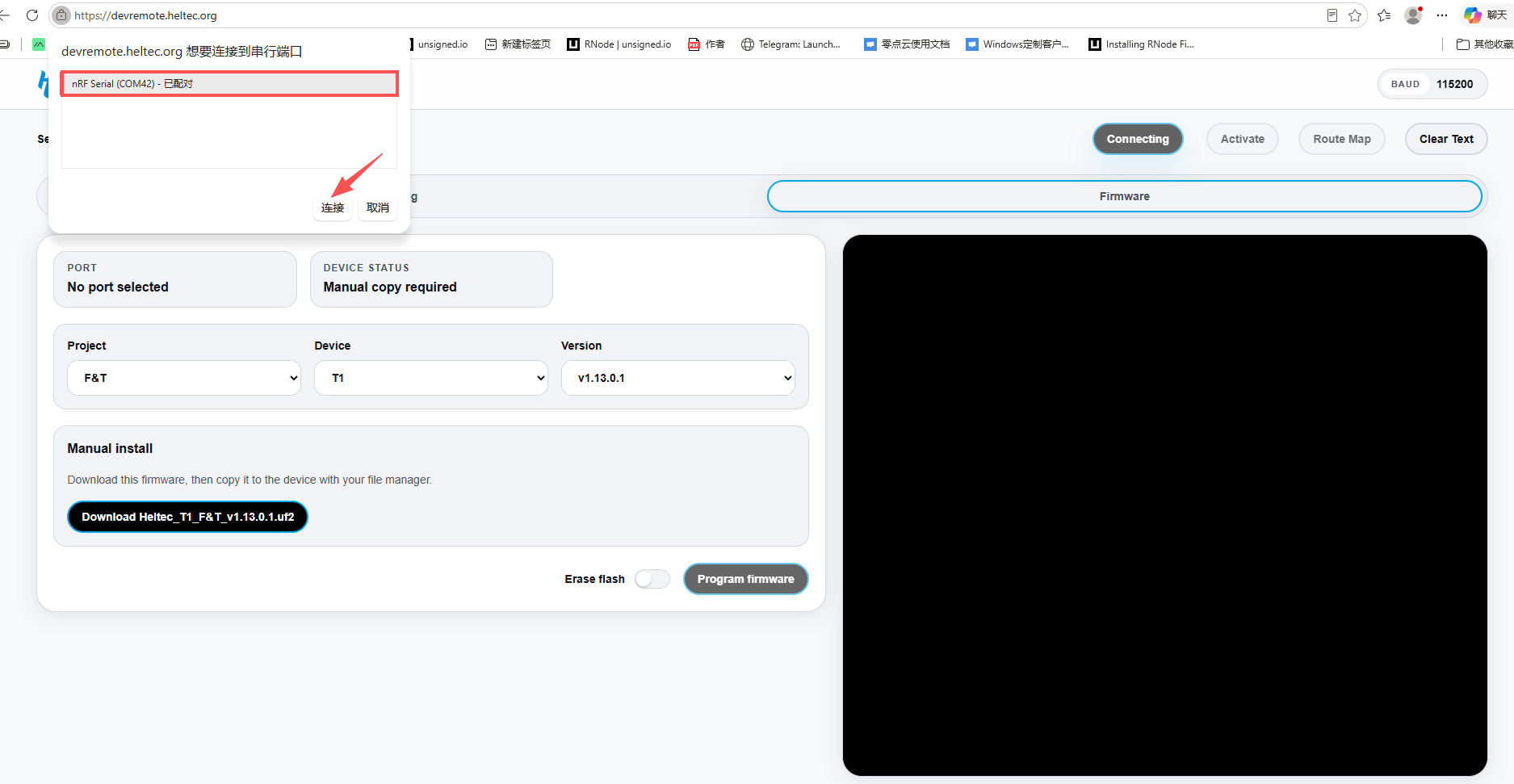This screenshot has height=784, width=1514.
Task: Open the 零点云使用文档 bookmark
Action: click(x=907, y=44)
